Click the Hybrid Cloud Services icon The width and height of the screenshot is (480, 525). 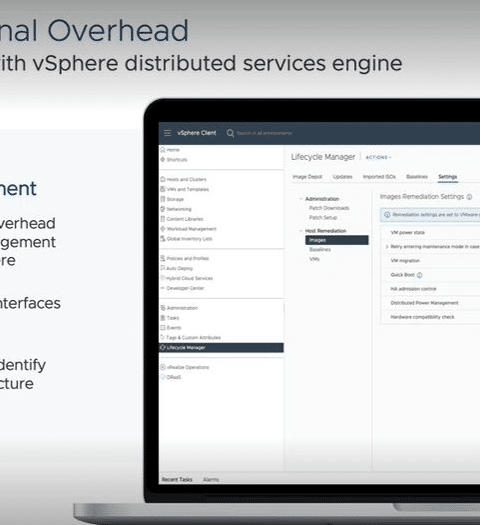click(163, 278)
